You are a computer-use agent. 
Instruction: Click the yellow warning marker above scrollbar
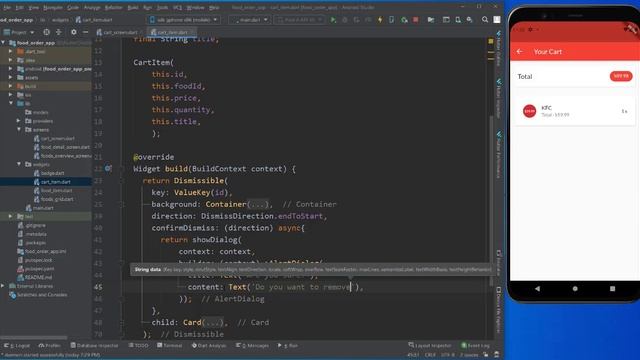pyautogui.click(x=491, y=41)
